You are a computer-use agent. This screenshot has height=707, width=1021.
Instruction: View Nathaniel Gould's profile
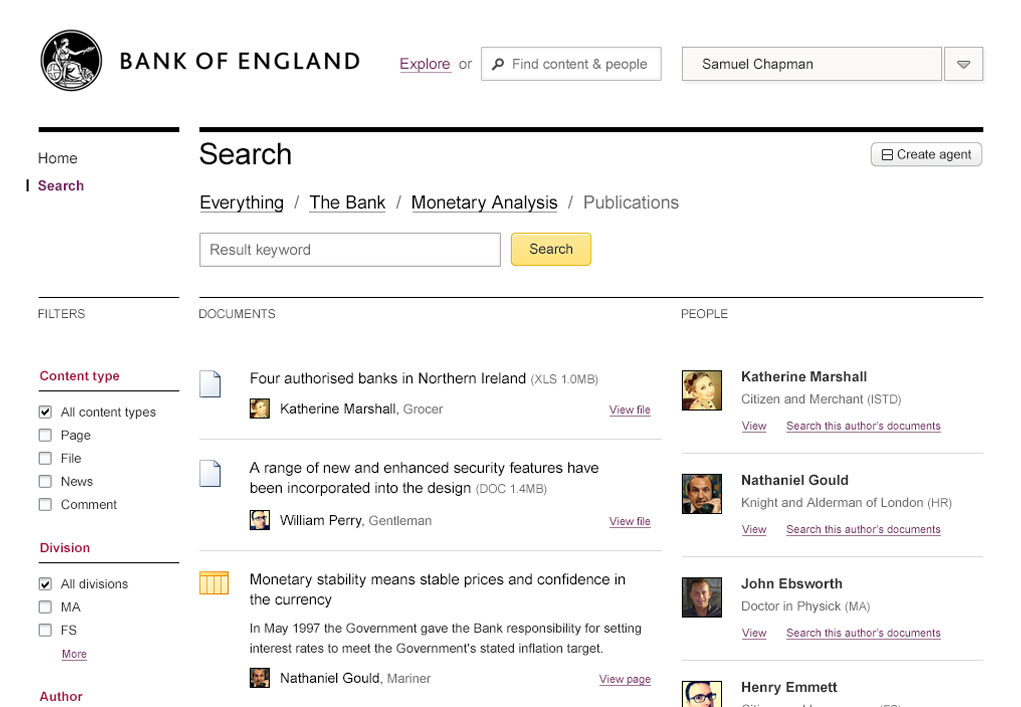click(754, 529)
